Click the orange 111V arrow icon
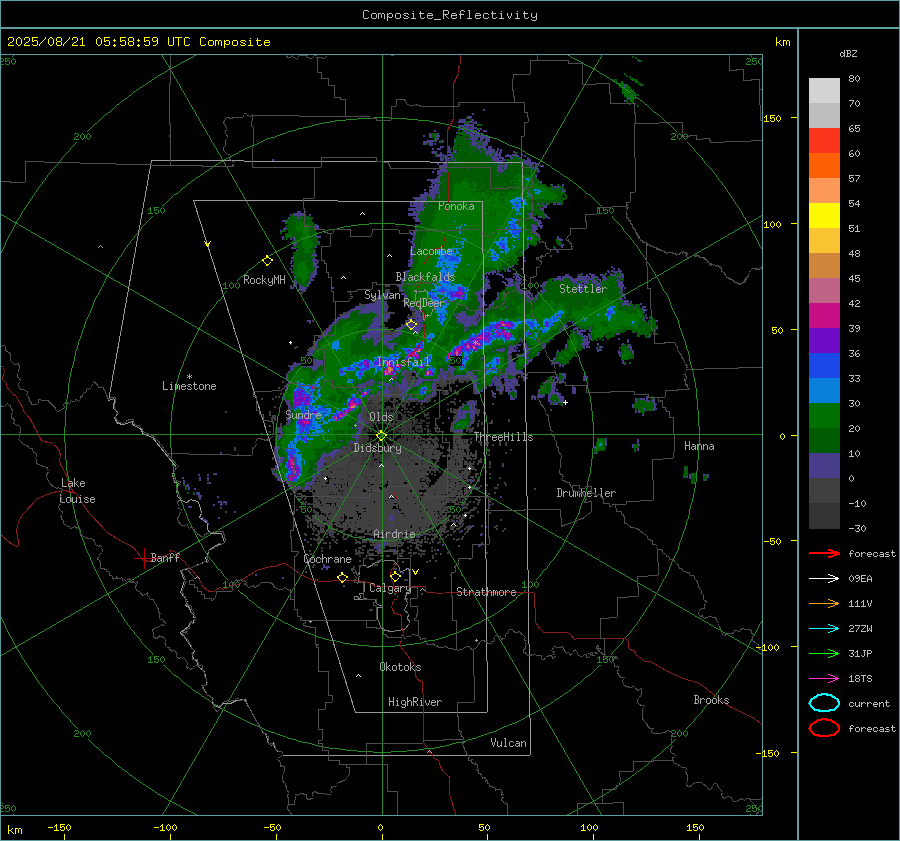This screenshot has width=900, height=841. tap(824, 603)
